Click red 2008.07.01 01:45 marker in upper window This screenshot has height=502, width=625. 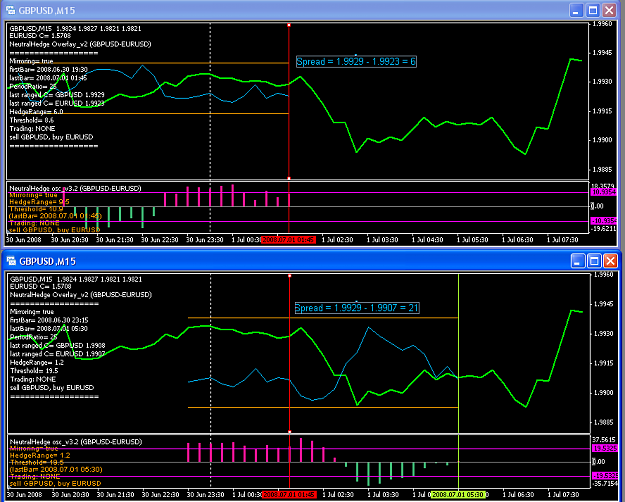289,240
